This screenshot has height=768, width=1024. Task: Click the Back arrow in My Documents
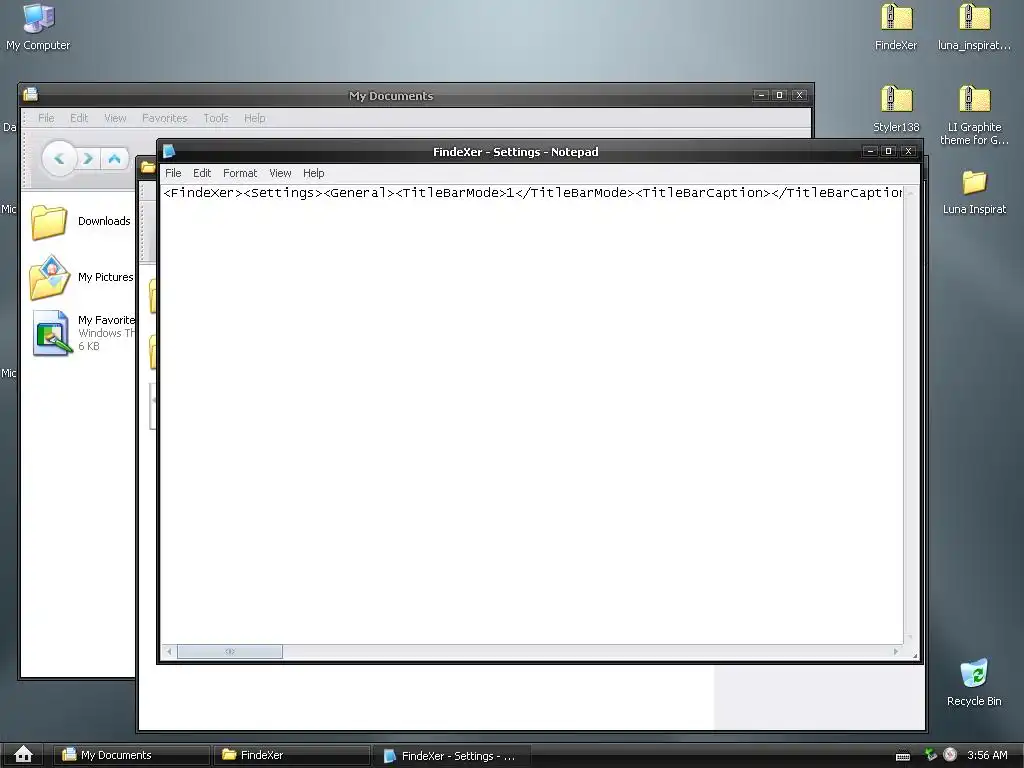59,159
